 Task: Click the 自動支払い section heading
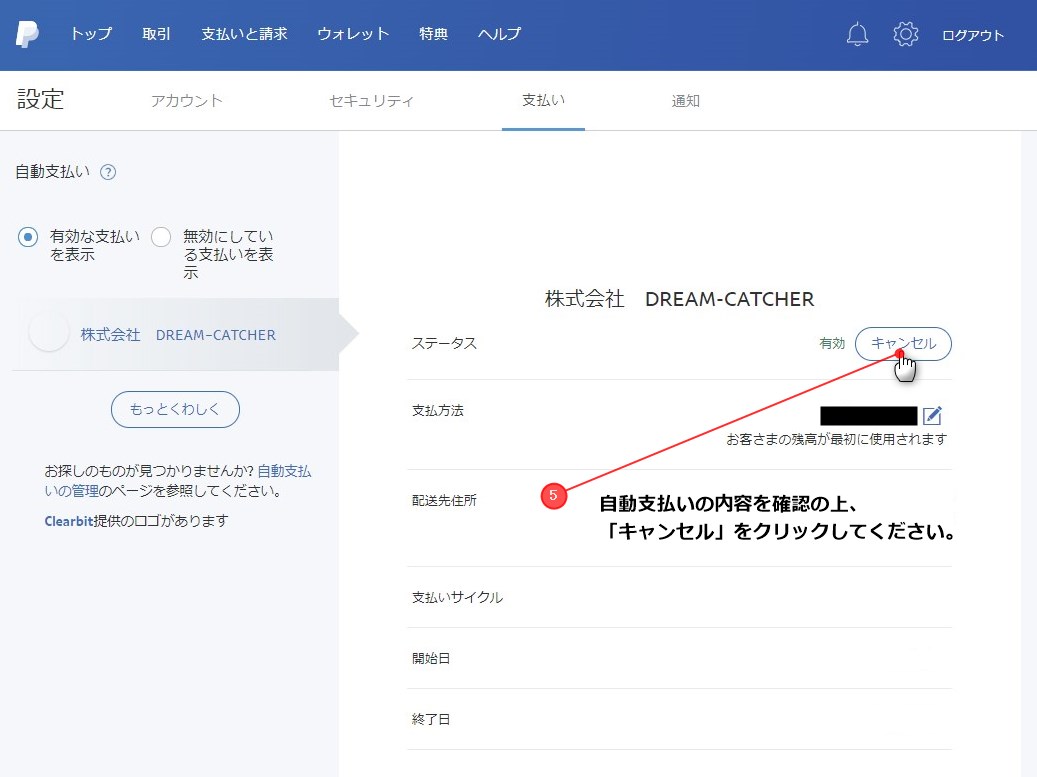point(53,172)
